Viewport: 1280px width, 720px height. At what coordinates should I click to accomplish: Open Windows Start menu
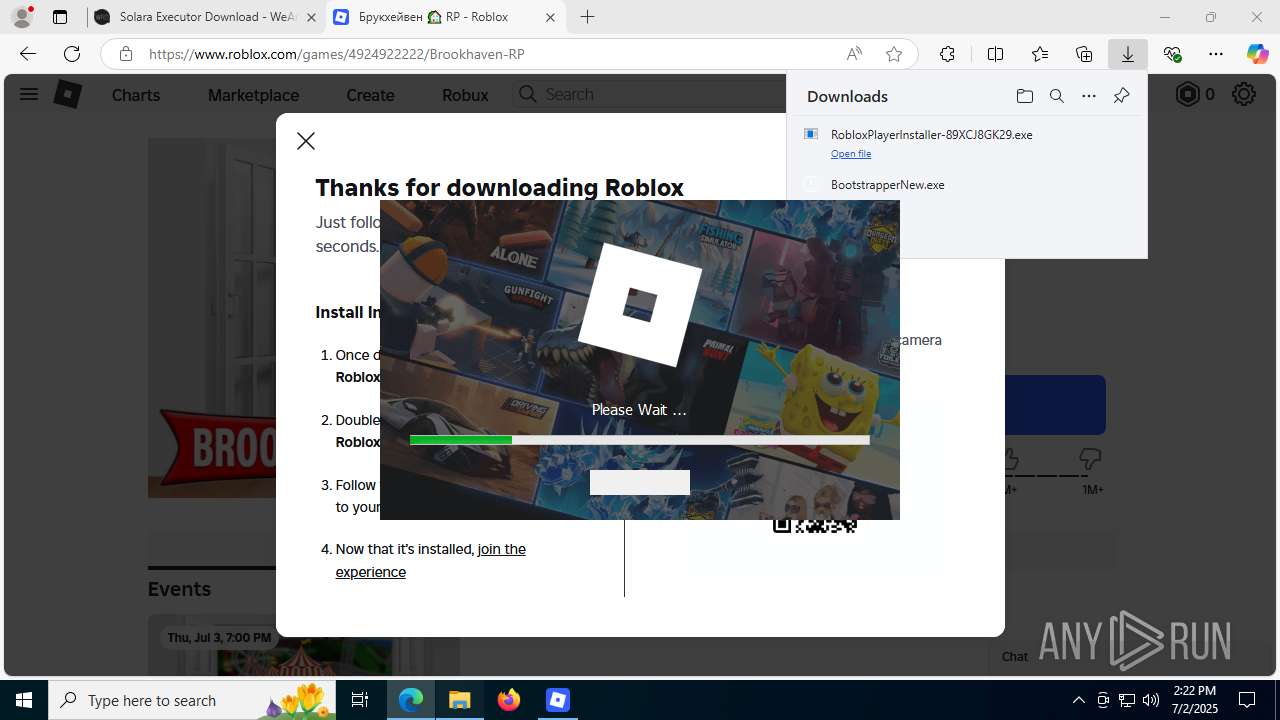24,700
